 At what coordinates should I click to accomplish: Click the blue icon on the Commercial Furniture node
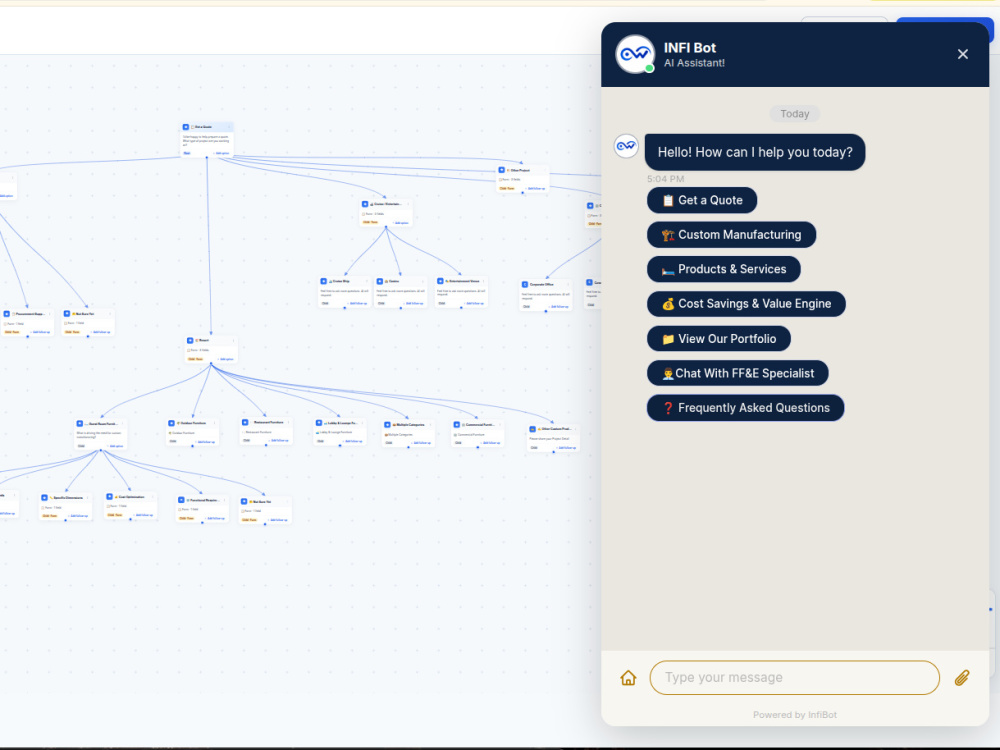[x=457, y=425]
